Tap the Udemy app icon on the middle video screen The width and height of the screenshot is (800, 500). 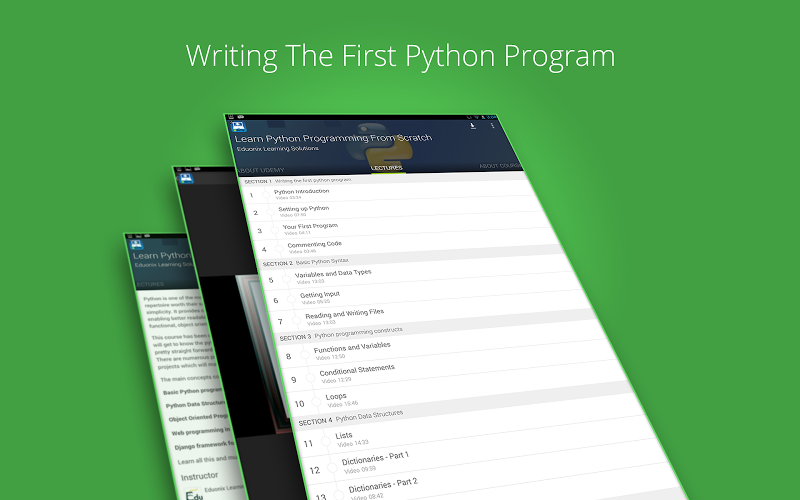coord(187,179)
